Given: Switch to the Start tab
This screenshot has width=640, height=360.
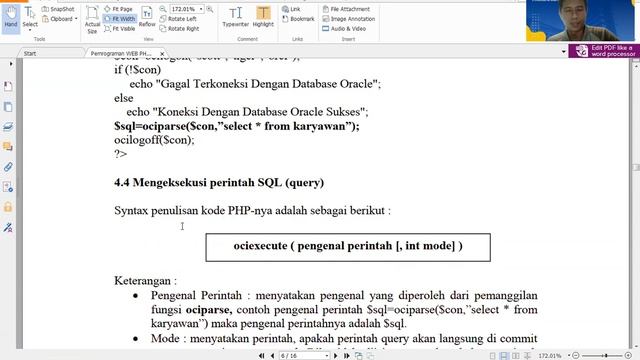Looking at the screenshot, I should [x=30, y=53].
